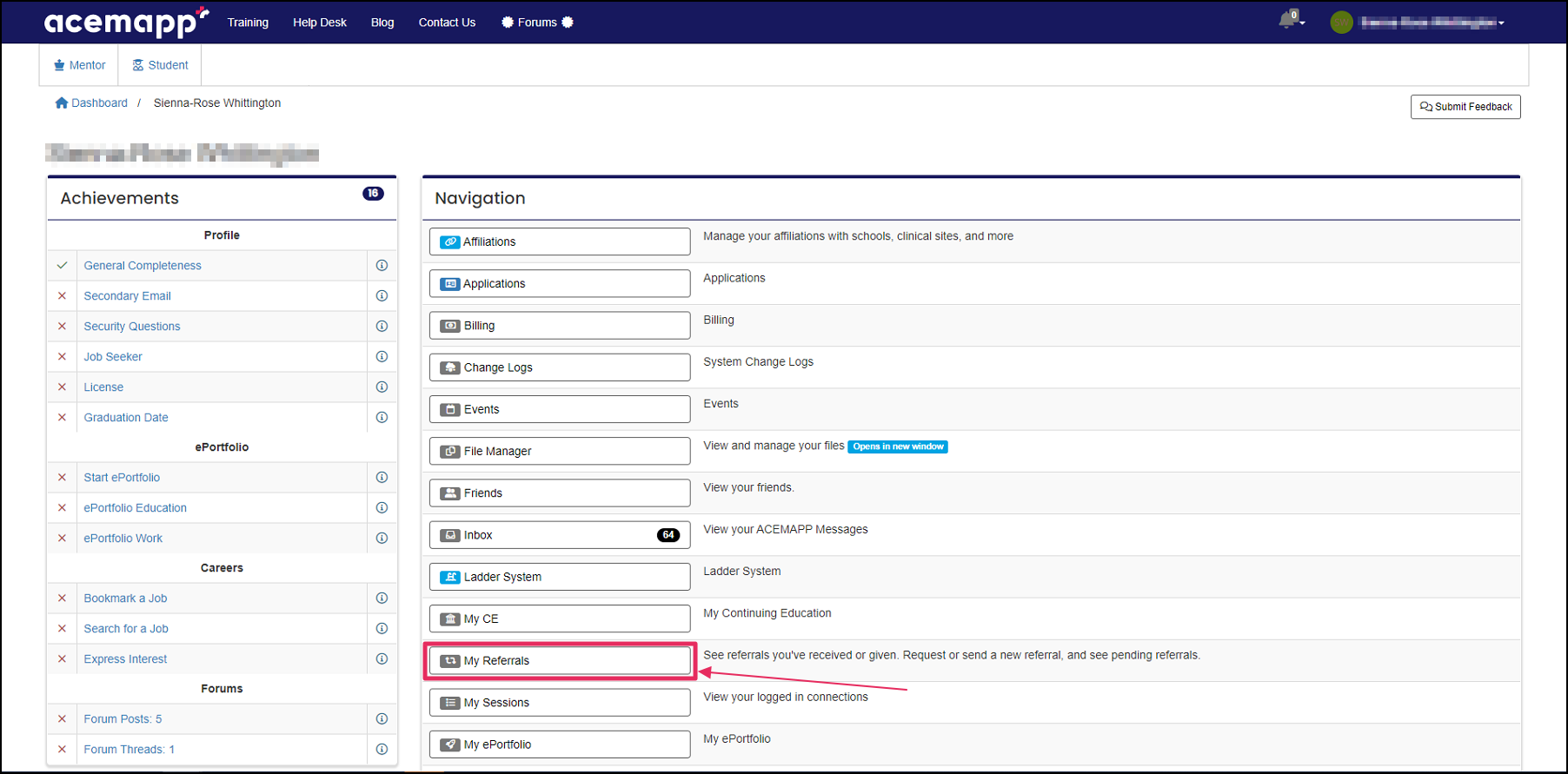Image resolution: width=1568 pixels, height=774 pixels.
Task: Click info icon for Secondary Email
Action: click(x=382, y=296)
